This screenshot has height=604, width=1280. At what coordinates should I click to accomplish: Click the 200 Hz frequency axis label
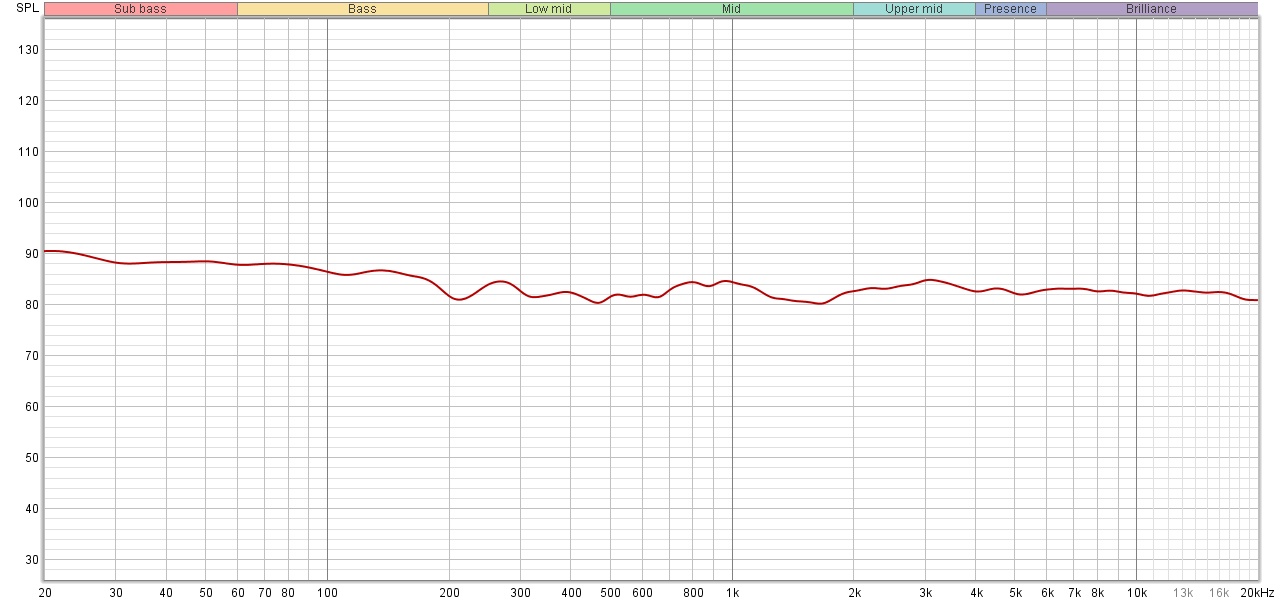[x=449, y=592]
